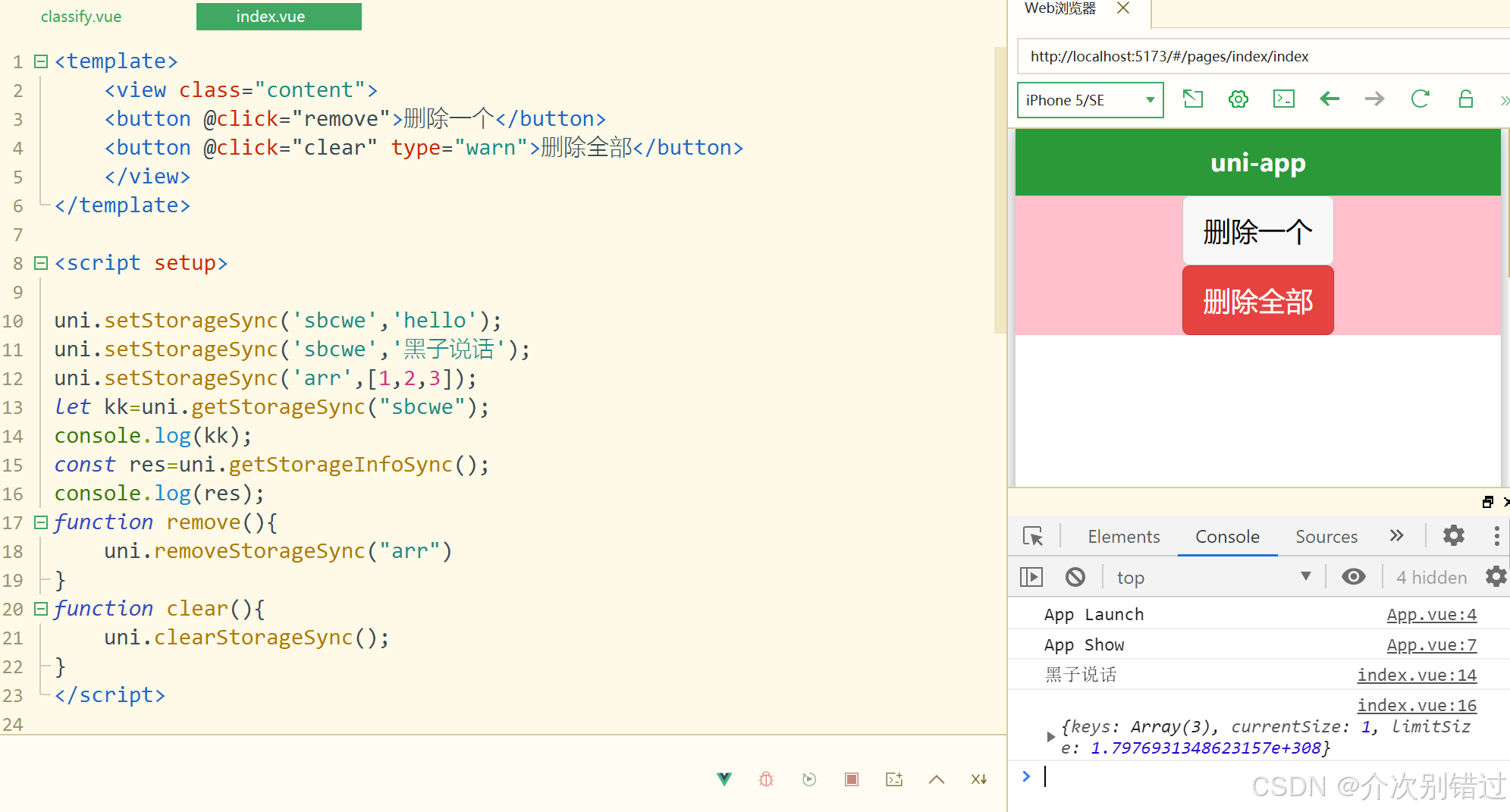
Task: Undock devtools with the restore icon
Action: (1487, 502)
